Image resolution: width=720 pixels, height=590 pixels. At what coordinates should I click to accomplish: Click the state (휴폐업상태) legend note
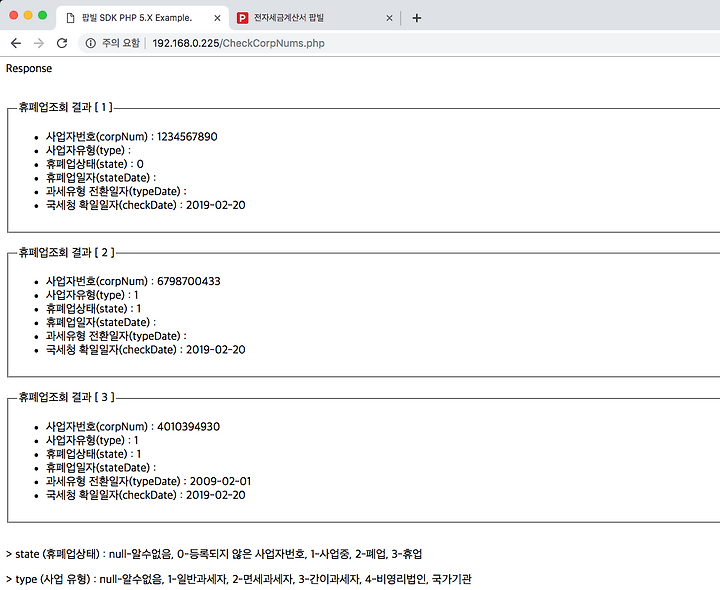point(214,554)
